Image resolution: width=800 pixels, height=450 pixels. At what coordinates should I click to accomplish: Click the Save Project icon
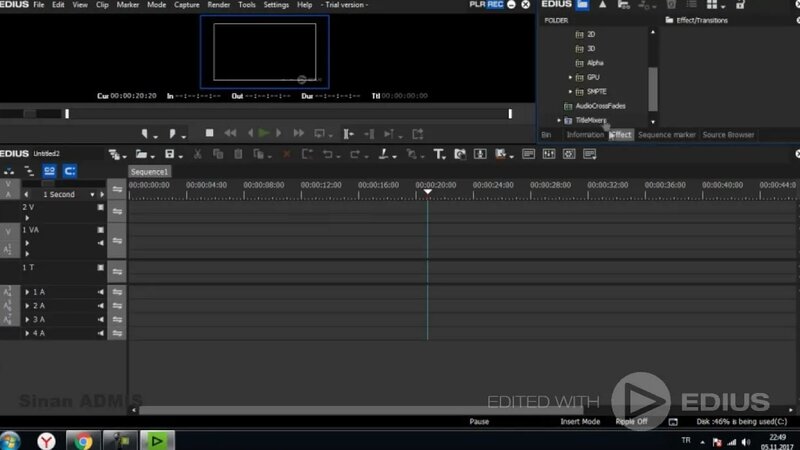click(x=169, y=154)
